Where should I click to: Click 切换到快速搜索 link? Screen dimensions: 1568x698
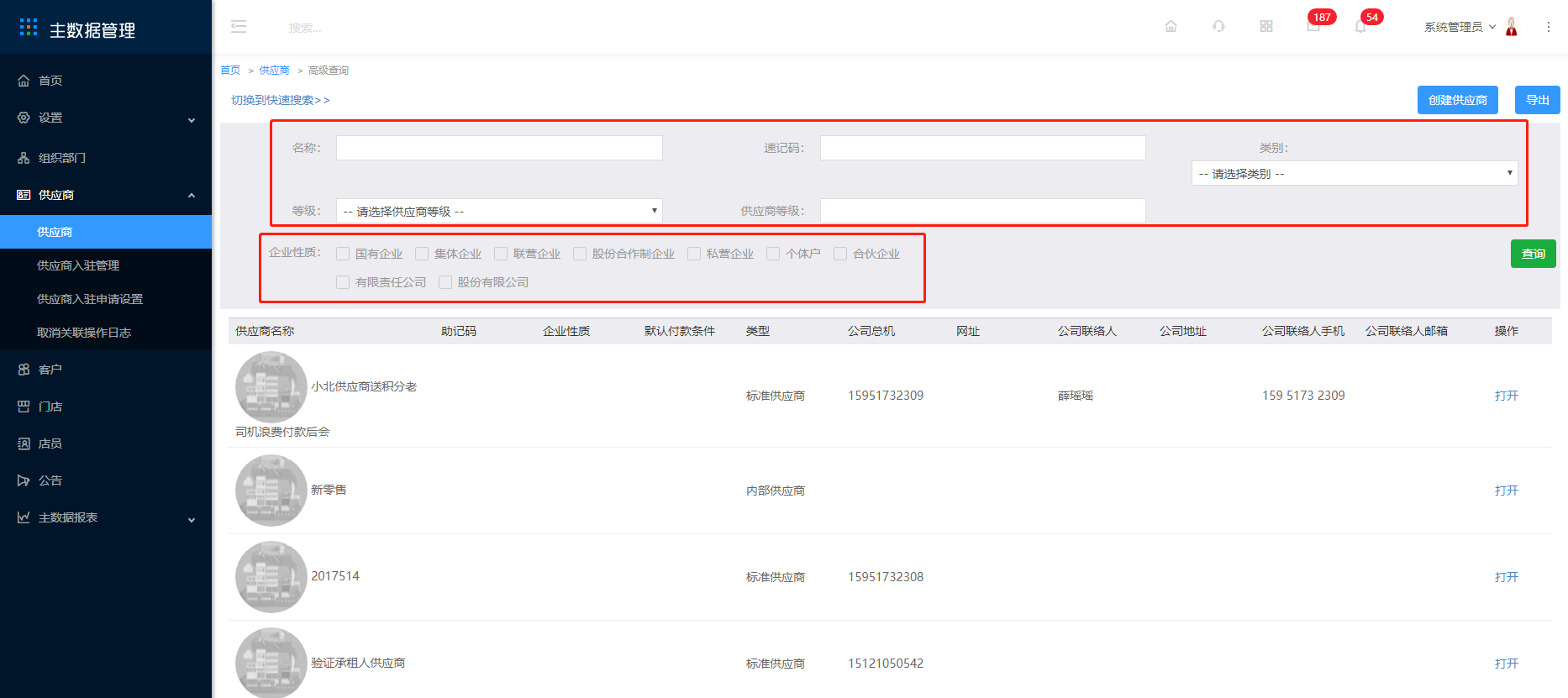281,100
